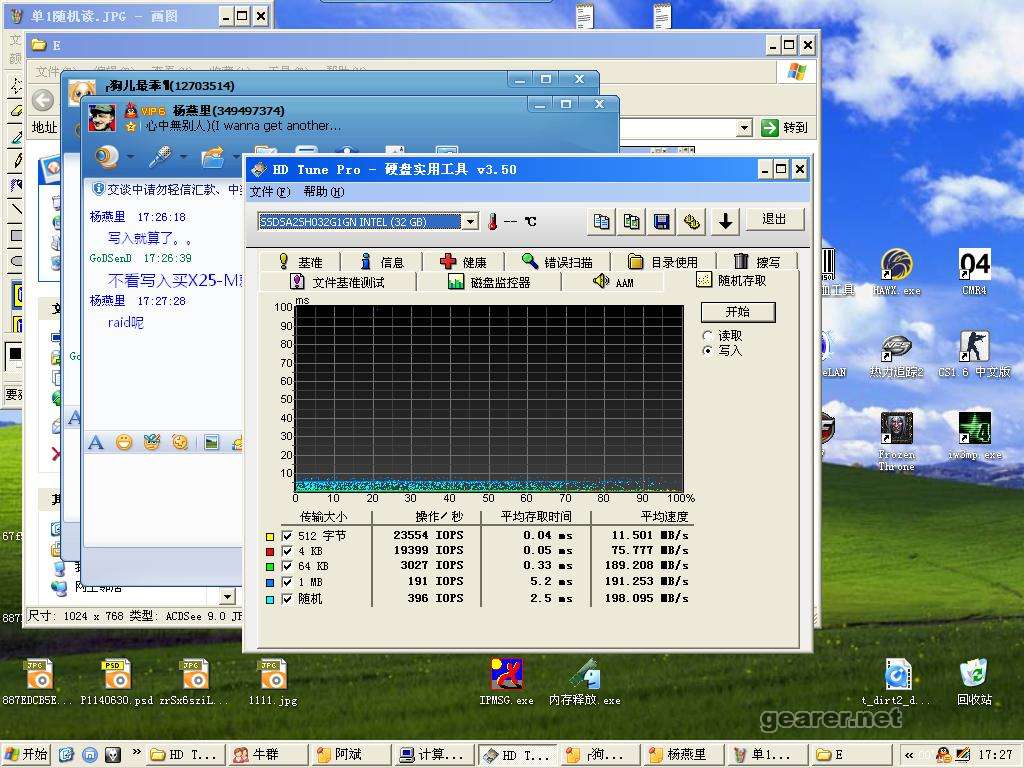Switch to the AAM tab
This screenshot has width=1024, height=768.
click(613, 282)
